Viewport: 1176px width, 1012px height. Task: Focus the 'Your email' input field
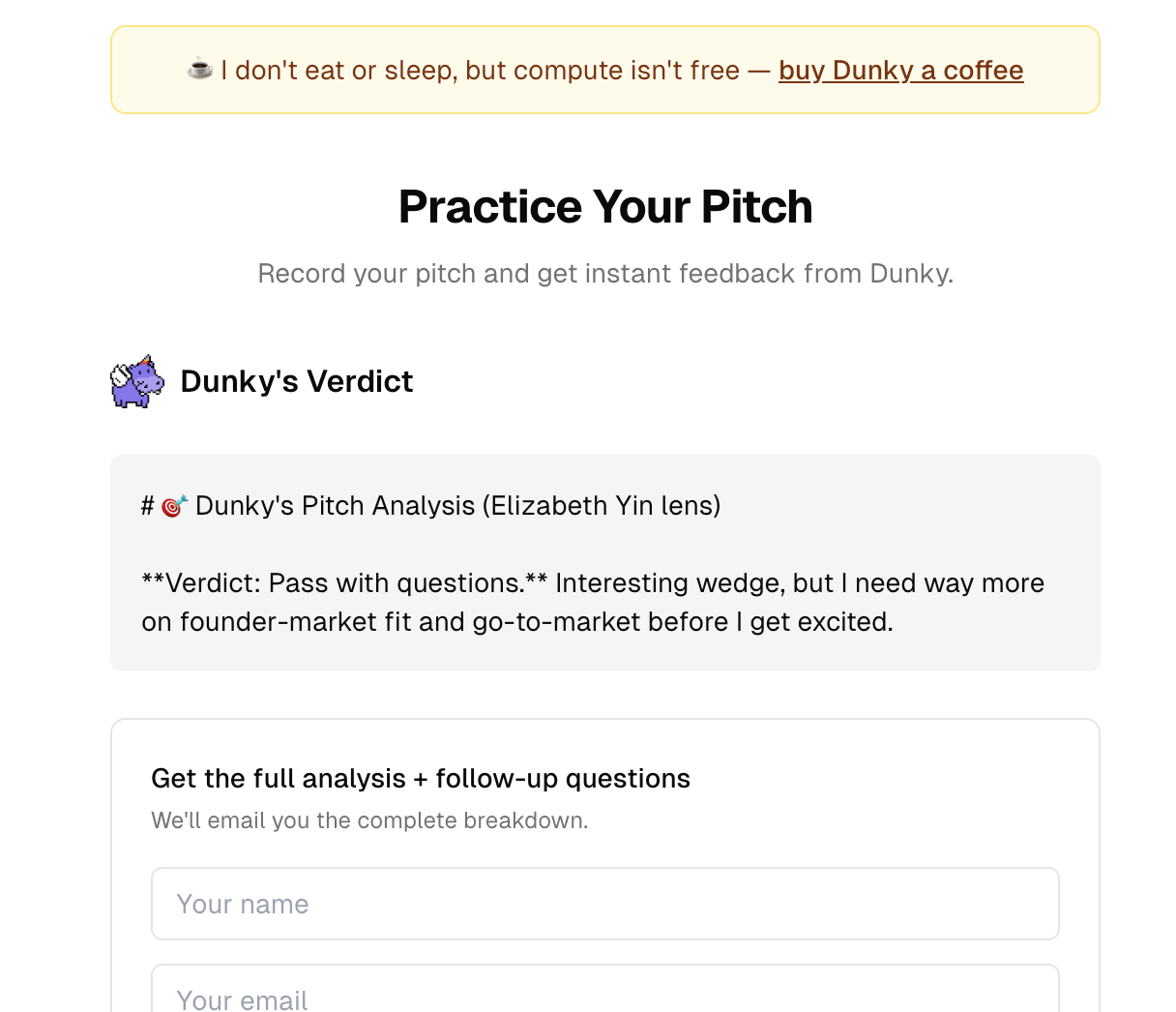604,995
